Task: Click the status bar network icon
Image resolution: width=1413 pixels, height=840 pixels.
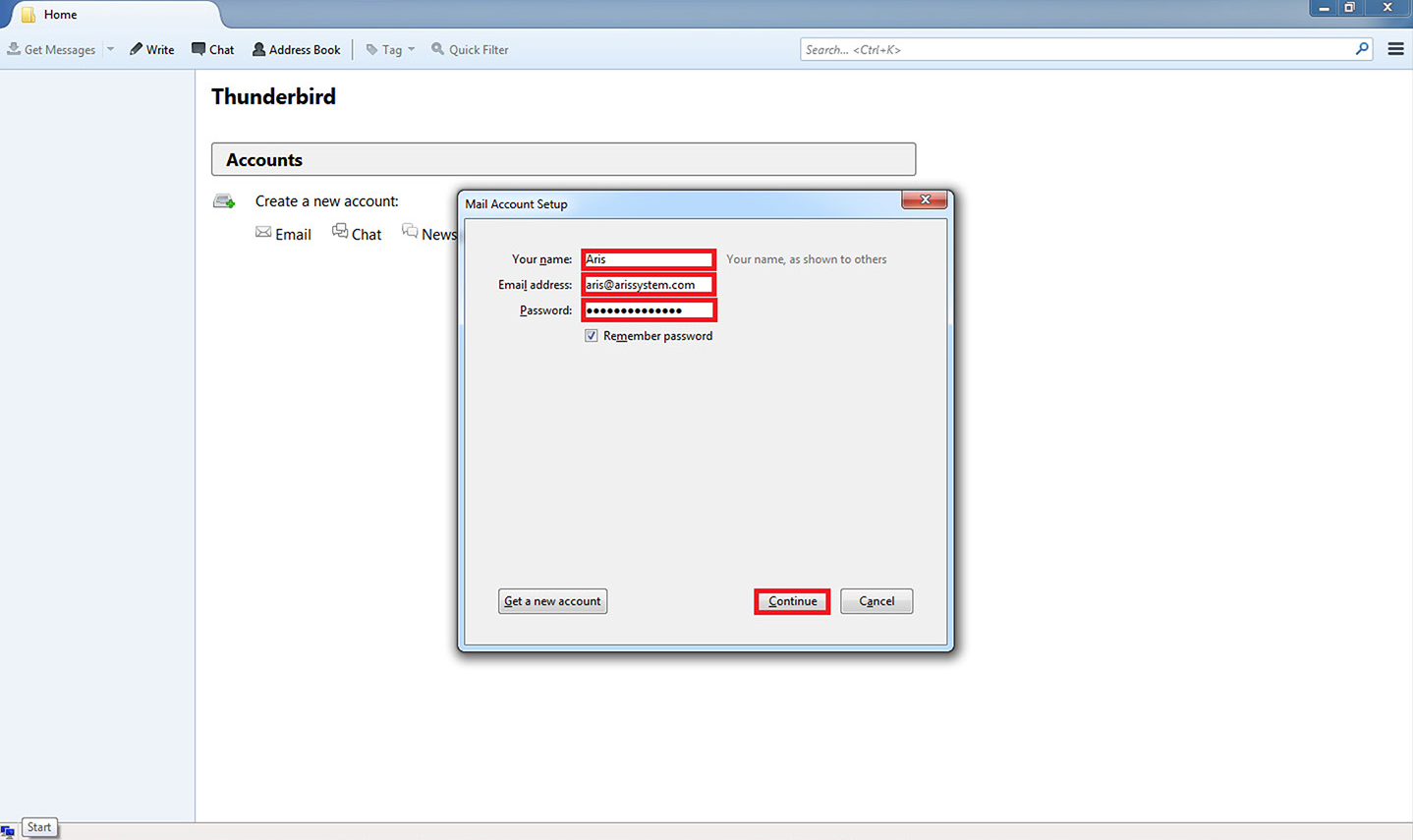Action: pos(8,831)
